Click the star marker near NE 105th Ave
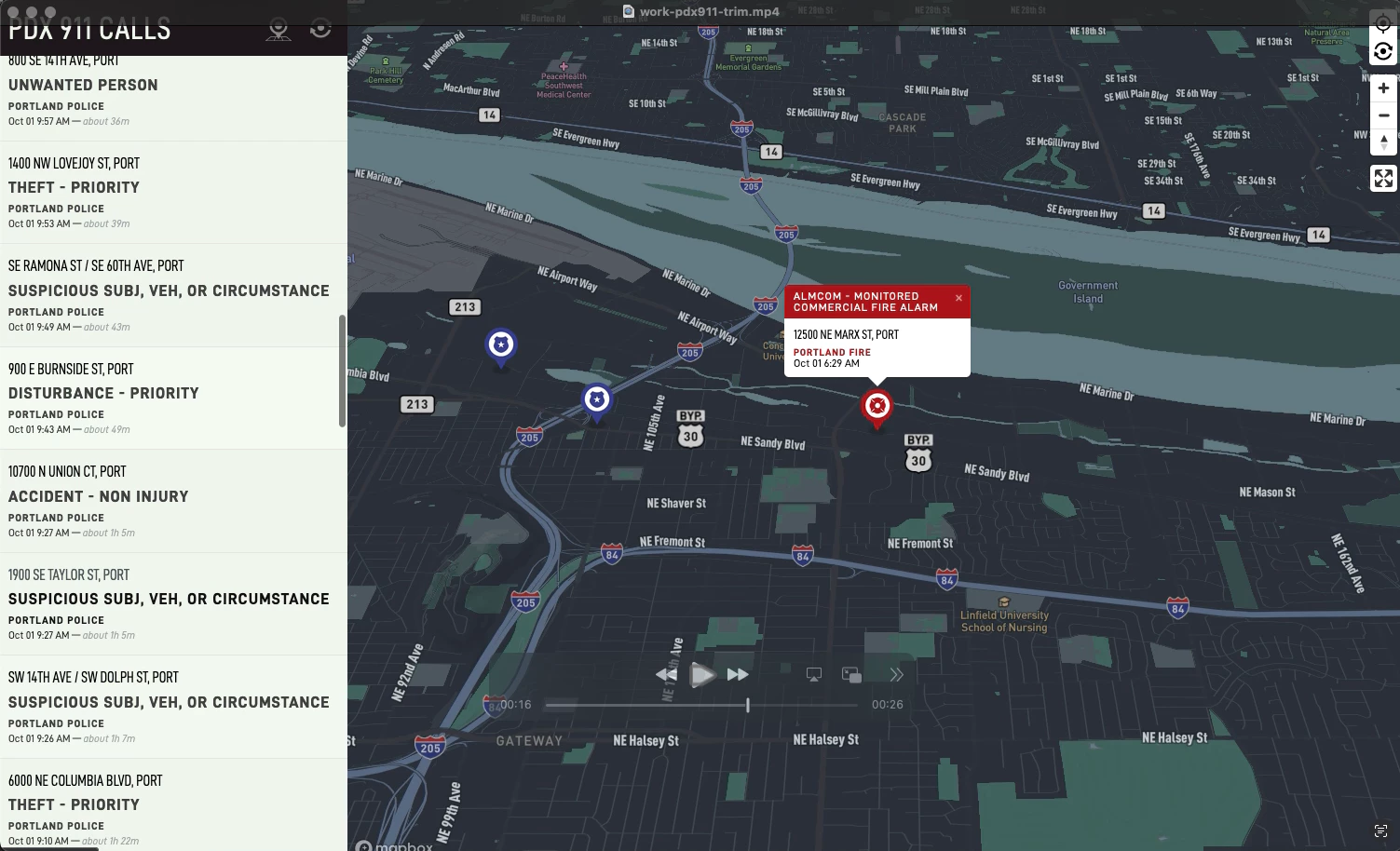Screen dimensions: 1400x851 pyautogui.click(x=596, y=400)
